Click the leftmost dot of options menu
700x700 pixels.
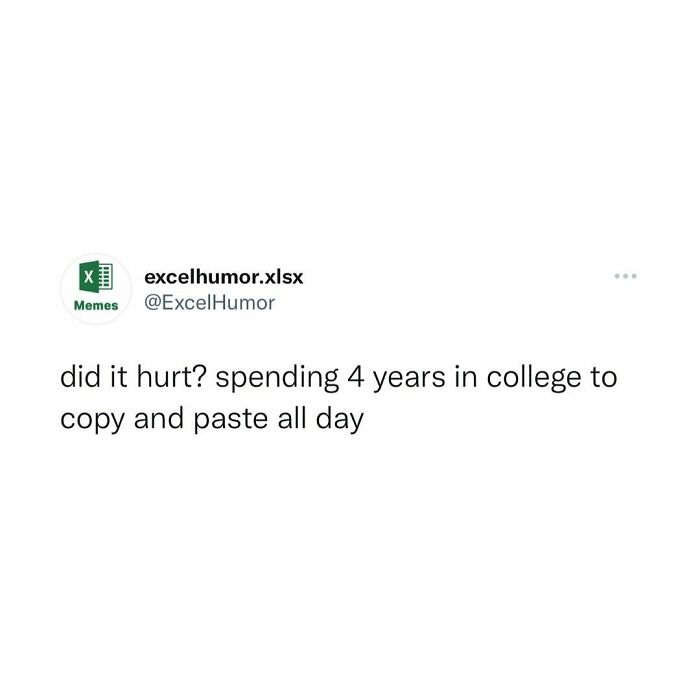pos(617,276)
